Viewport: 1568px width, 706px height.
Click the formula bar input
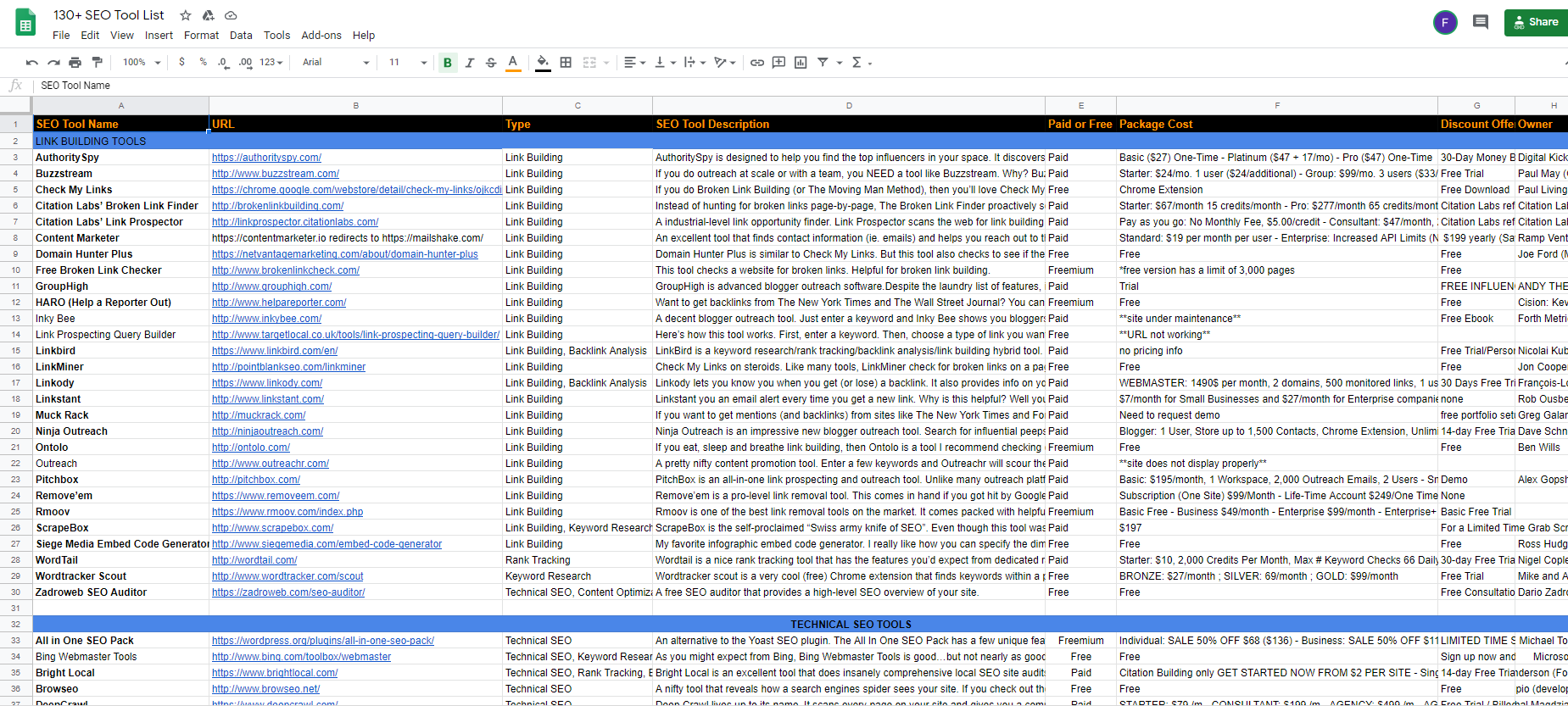click(x=801, y=86)
